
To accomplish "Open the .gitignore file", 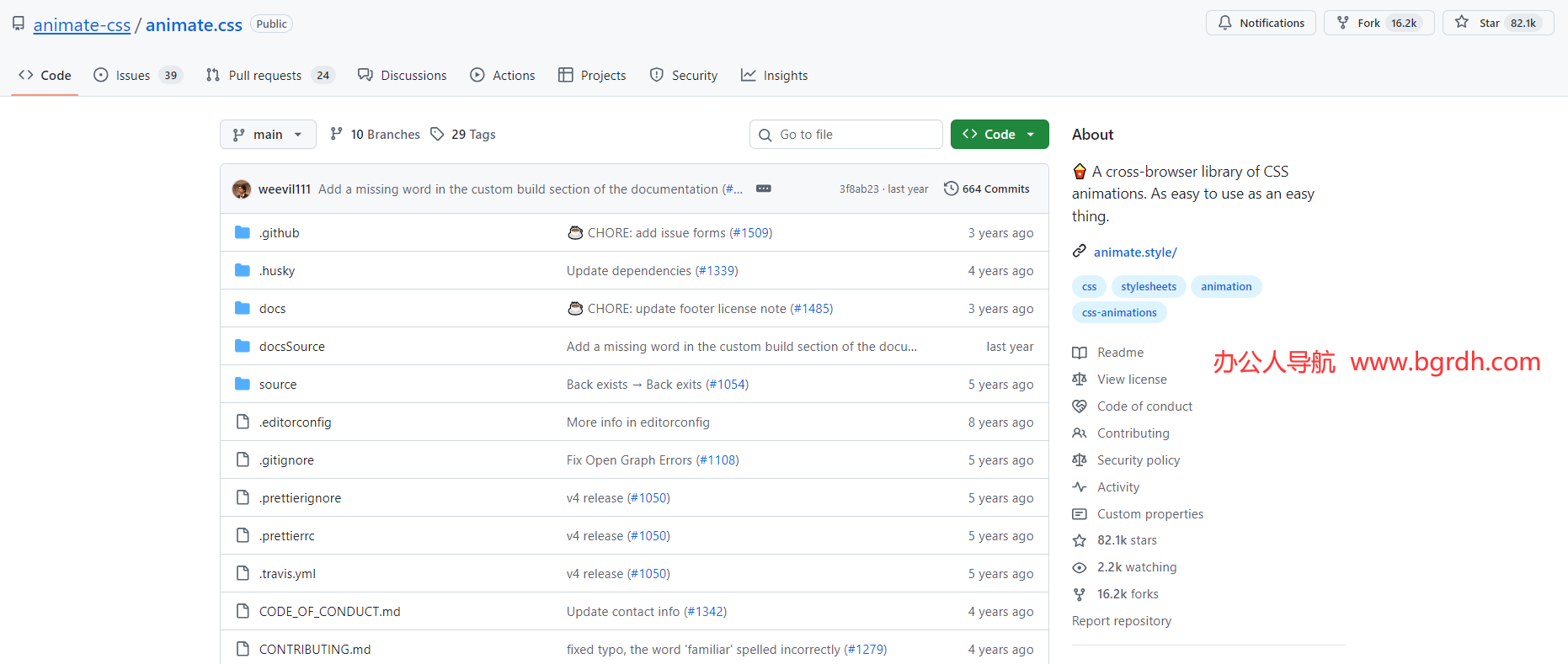I will [286, 460].
